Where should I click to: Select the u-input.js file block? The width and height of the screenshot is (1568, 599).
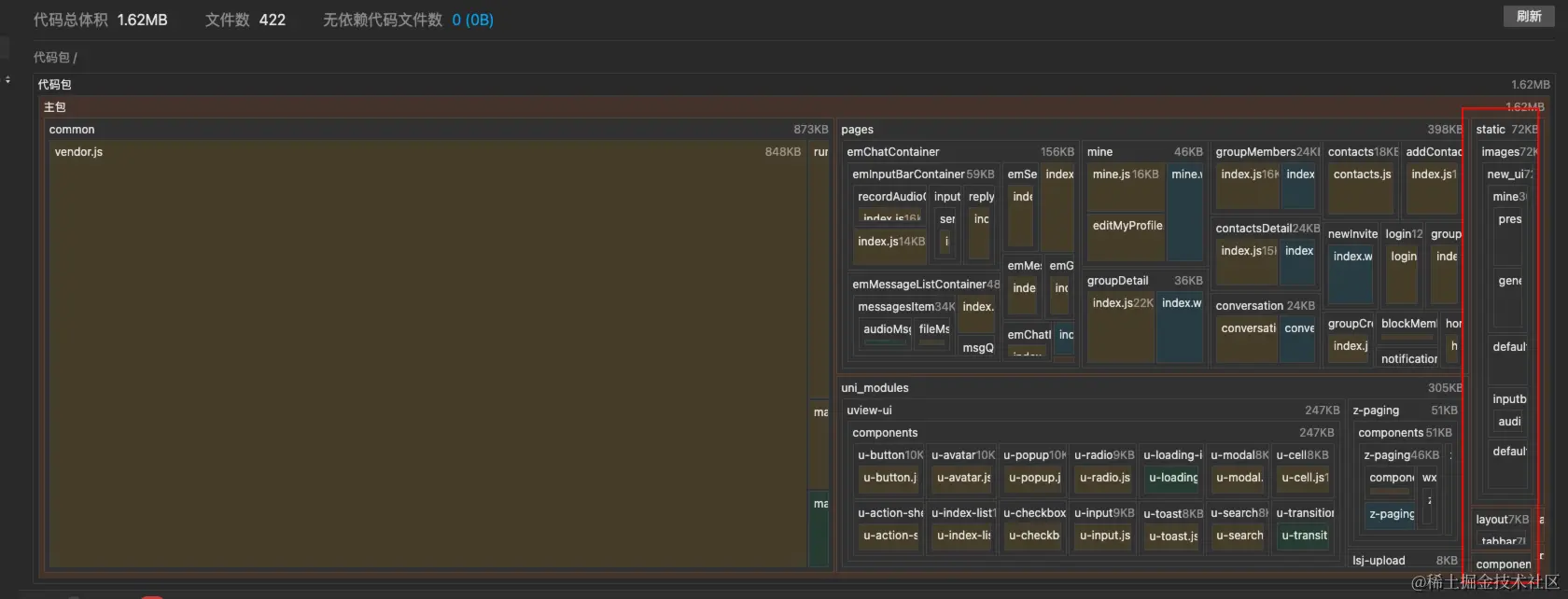1104,537
